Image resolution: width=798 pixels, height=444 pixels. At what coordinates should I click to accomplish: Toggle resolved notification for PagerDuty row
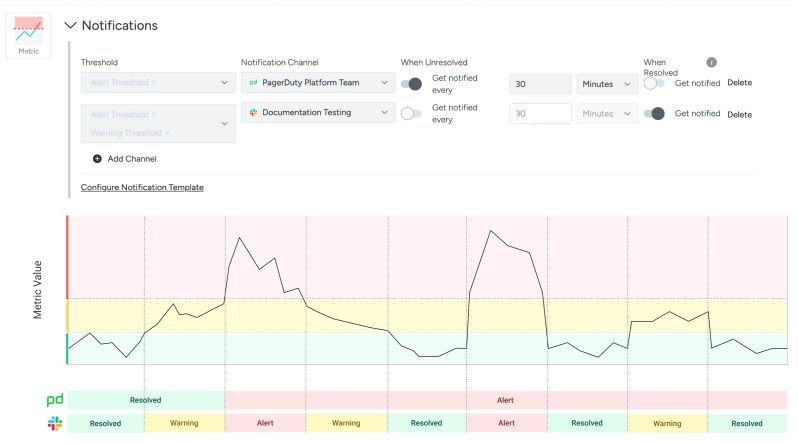tap(654, 84)
